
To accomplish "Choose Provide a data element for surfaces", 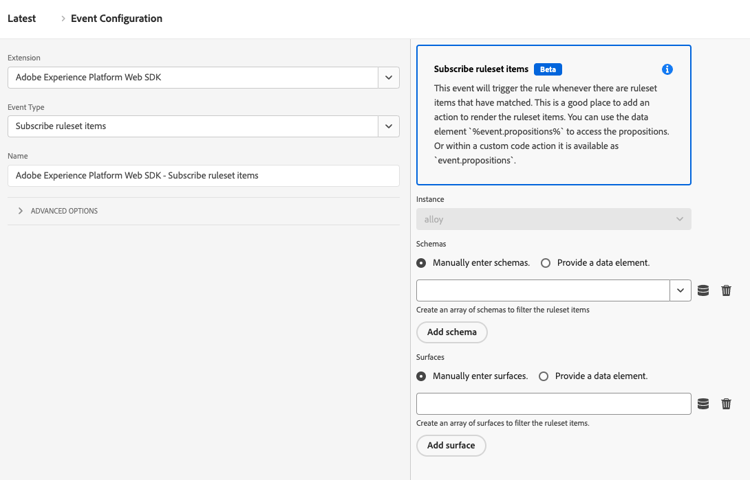I will (x=544, y=376).
